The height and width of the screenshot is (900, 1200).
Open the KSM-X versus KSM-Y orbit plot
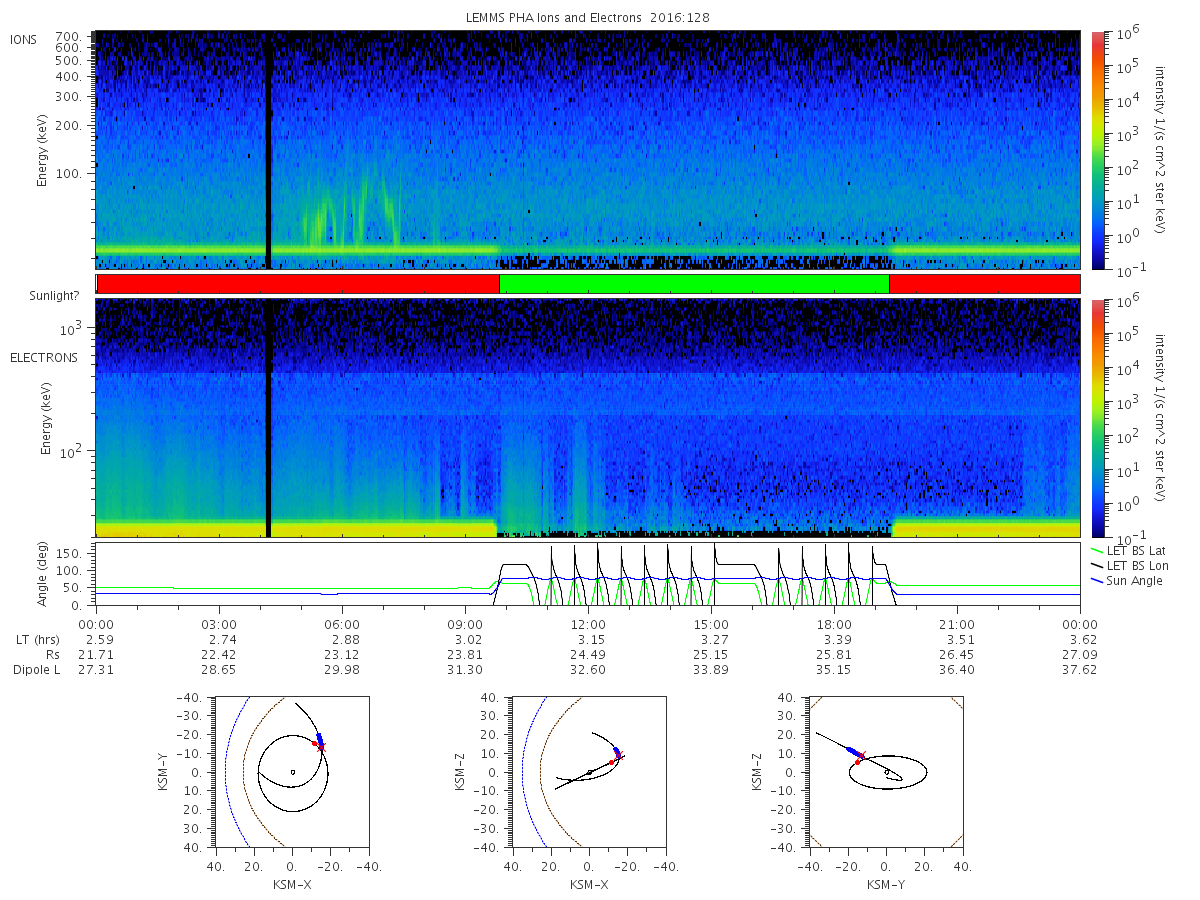[x=291, y=772]
